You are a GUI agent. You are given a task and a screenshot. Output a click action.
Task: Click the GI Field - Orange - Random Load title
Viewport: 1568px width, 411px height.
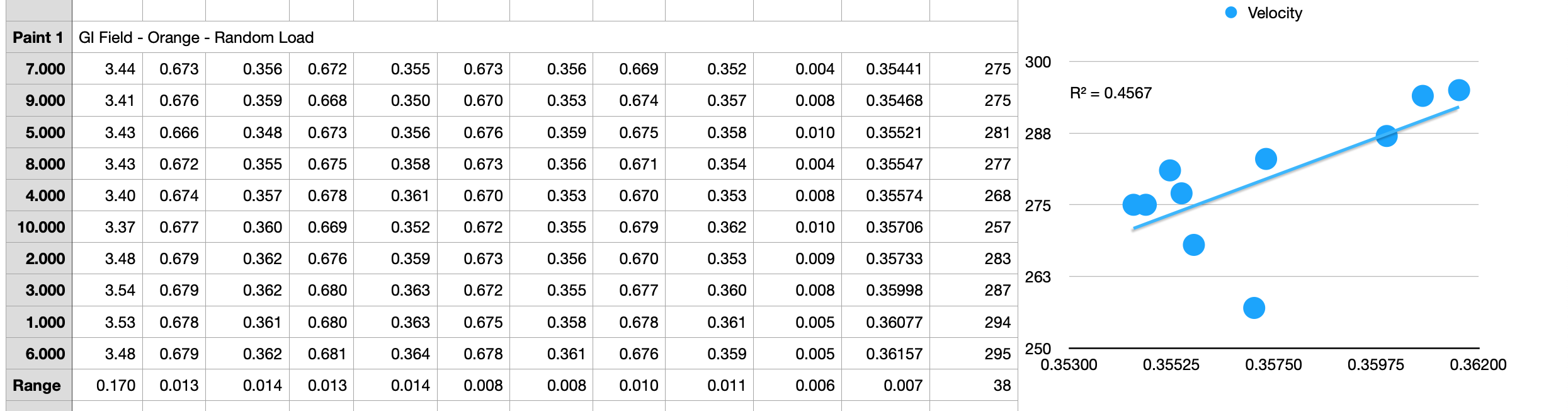(196, 37)
